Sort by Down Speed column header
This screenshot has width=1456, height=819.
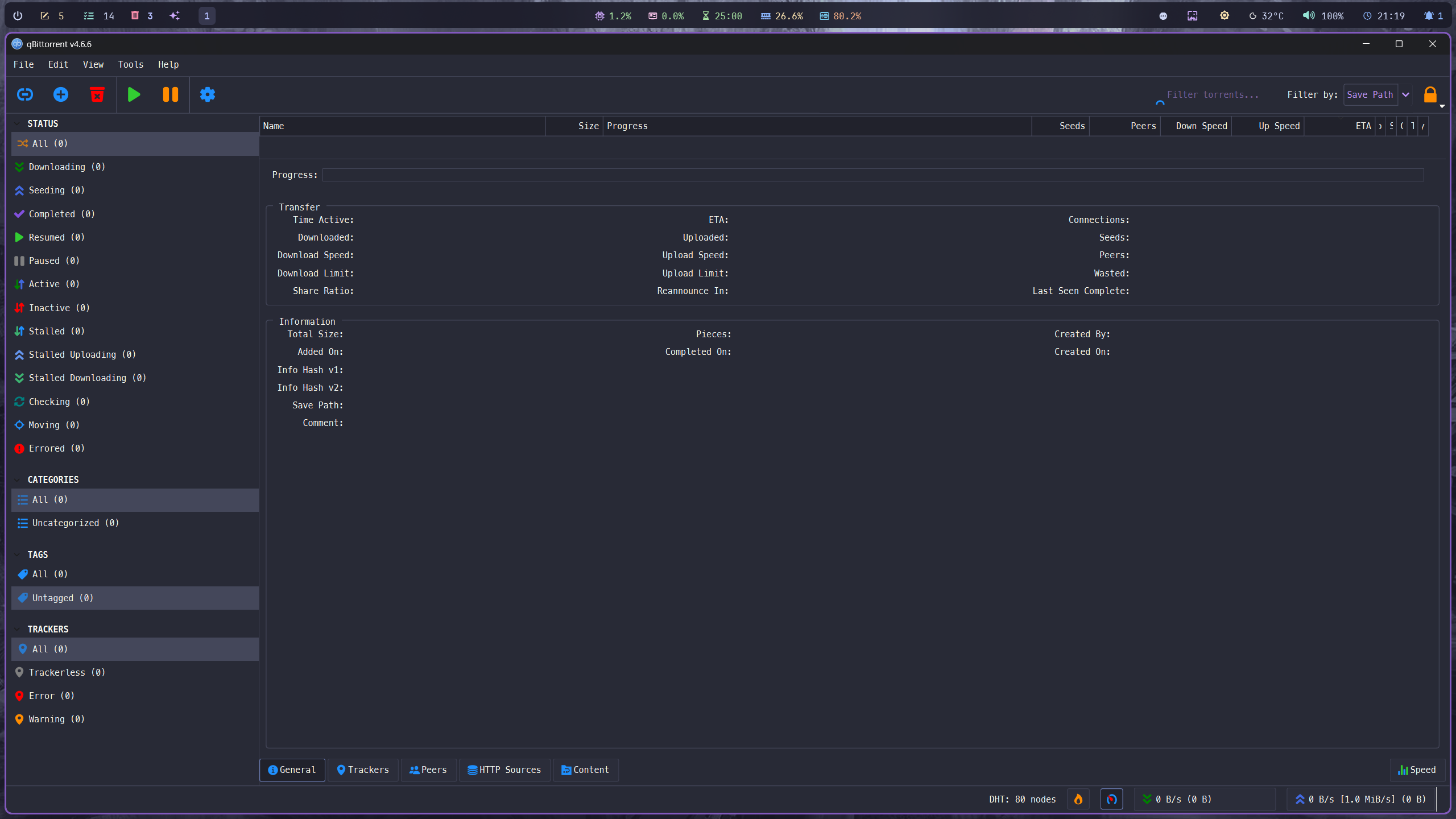(1196, 126)
